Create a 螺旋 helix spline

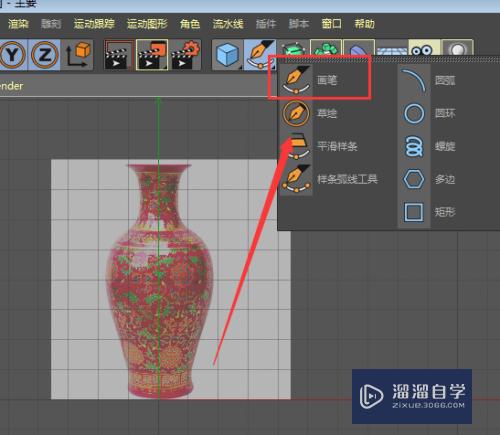428,146
